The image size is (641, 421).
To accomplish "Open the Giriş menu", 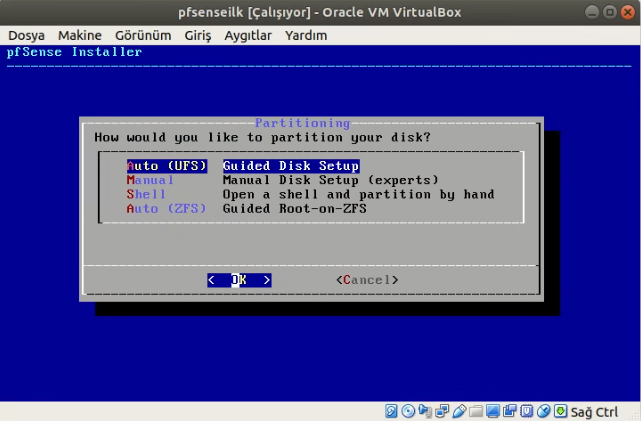I will pos(198,36).
